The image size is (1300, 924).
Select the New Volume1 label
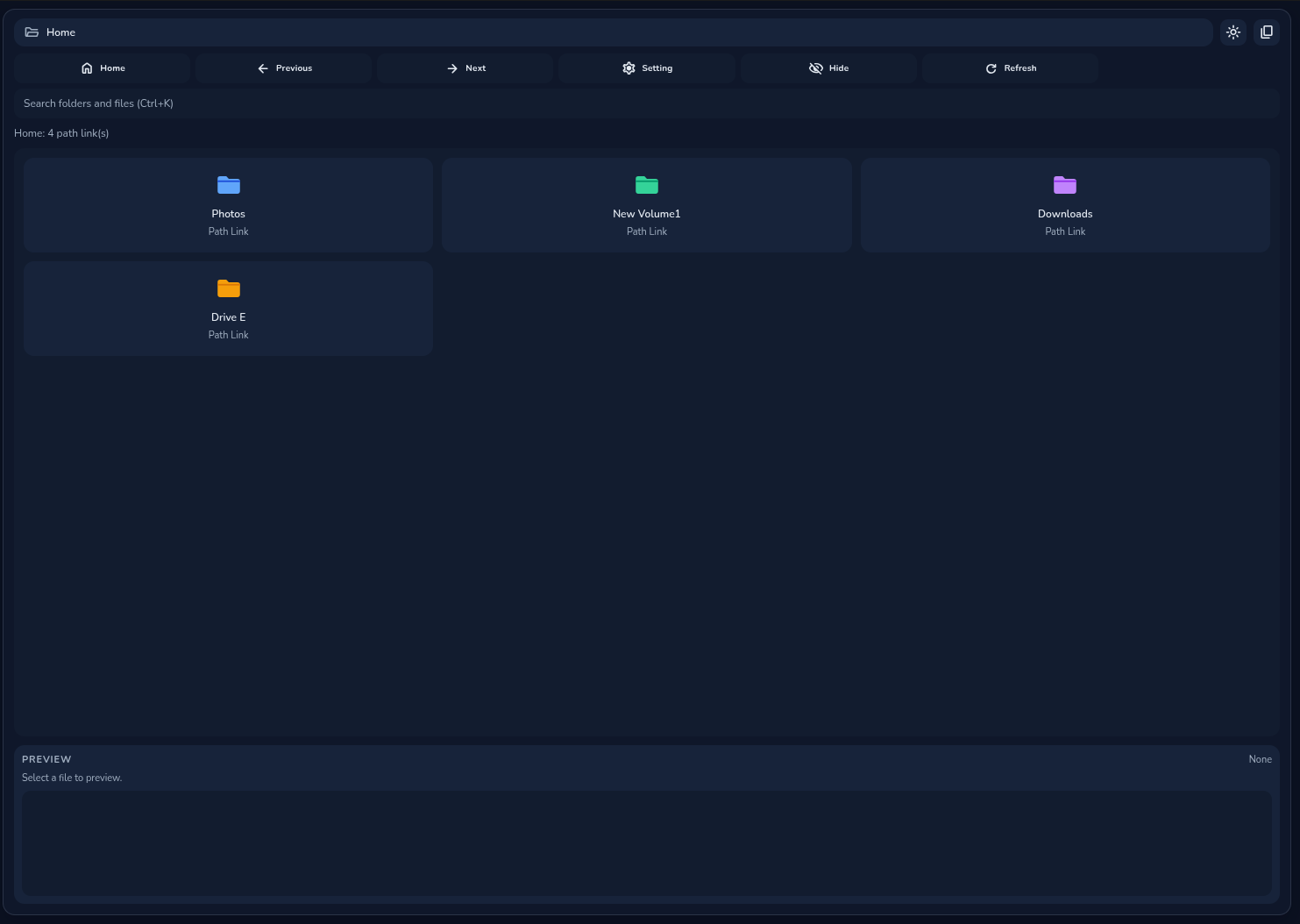coord(647,214)
